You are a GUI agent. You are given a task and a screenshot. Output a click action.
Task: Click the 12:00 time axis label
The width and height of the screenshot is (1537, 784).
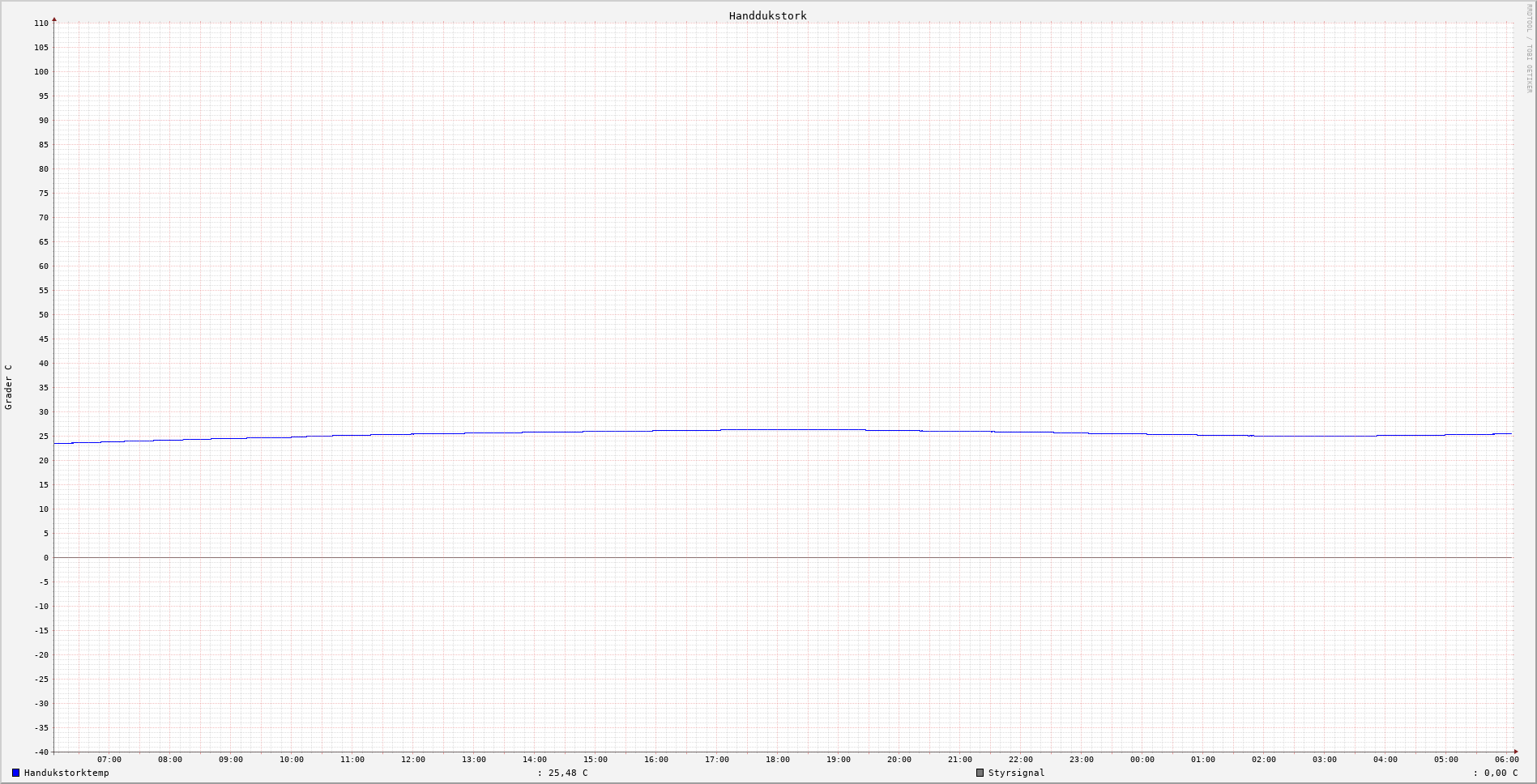[x=412, y=760]
